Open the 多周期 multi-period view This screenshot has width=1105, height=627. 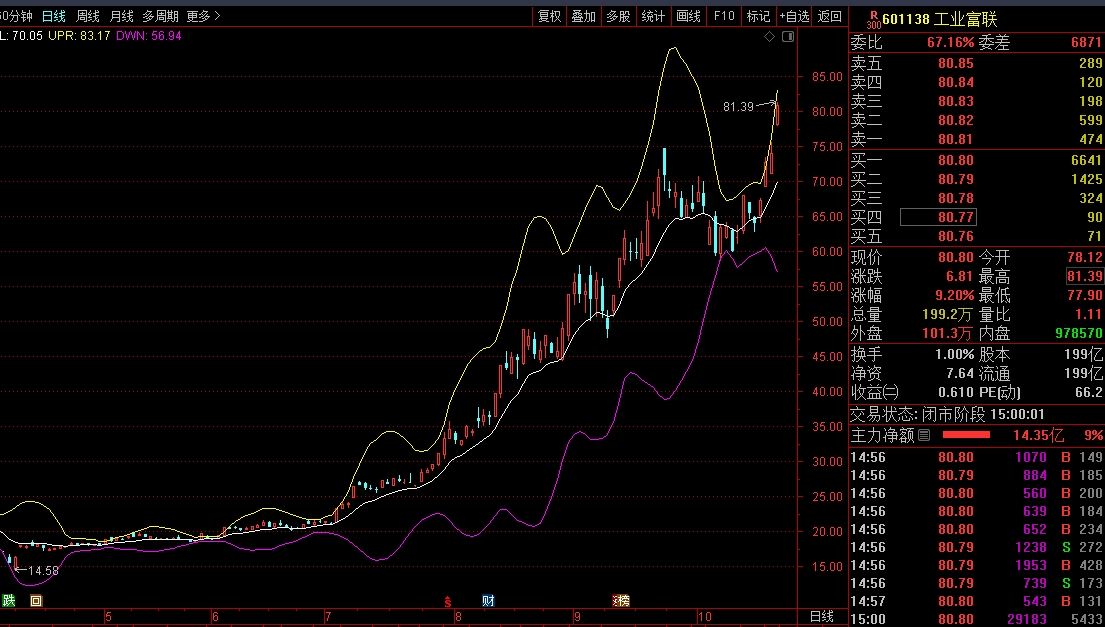[x=160, y=15]
